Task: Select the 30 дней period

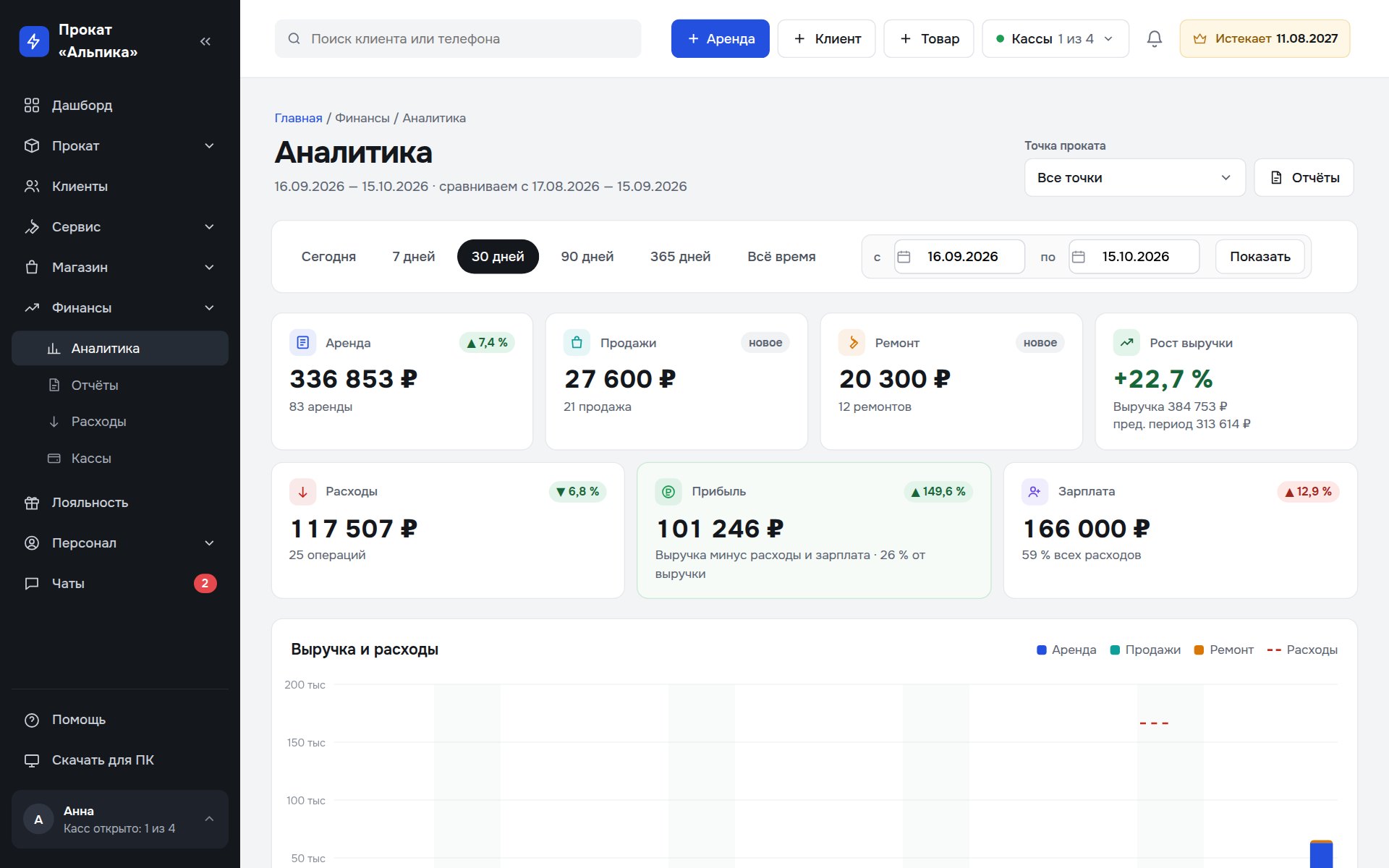Action: point(498,257)
